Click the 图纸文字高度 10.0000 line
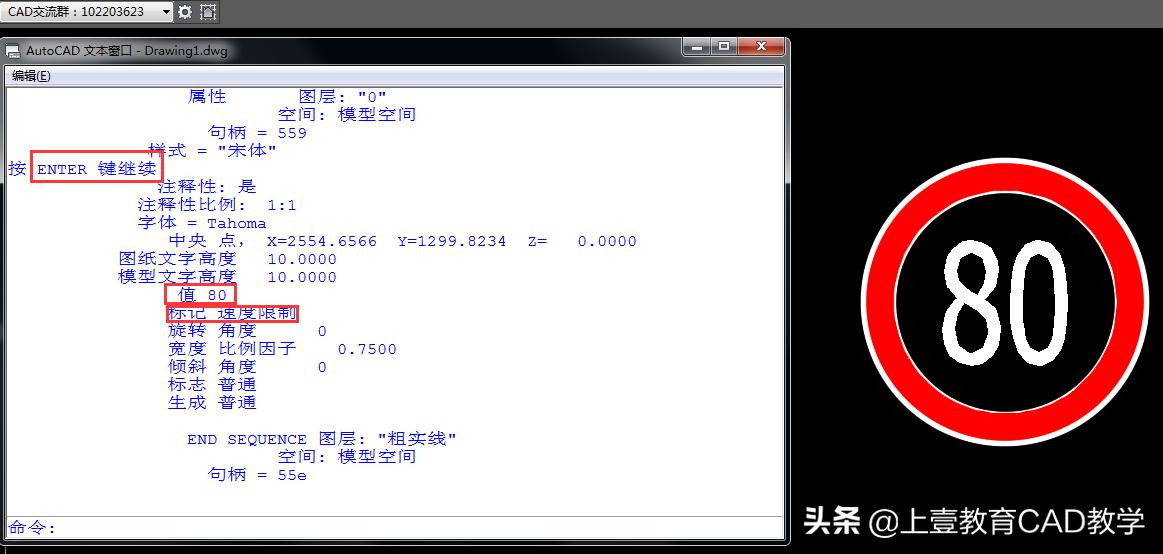This screenshot has height=554, width=1163. pos(228,259)
